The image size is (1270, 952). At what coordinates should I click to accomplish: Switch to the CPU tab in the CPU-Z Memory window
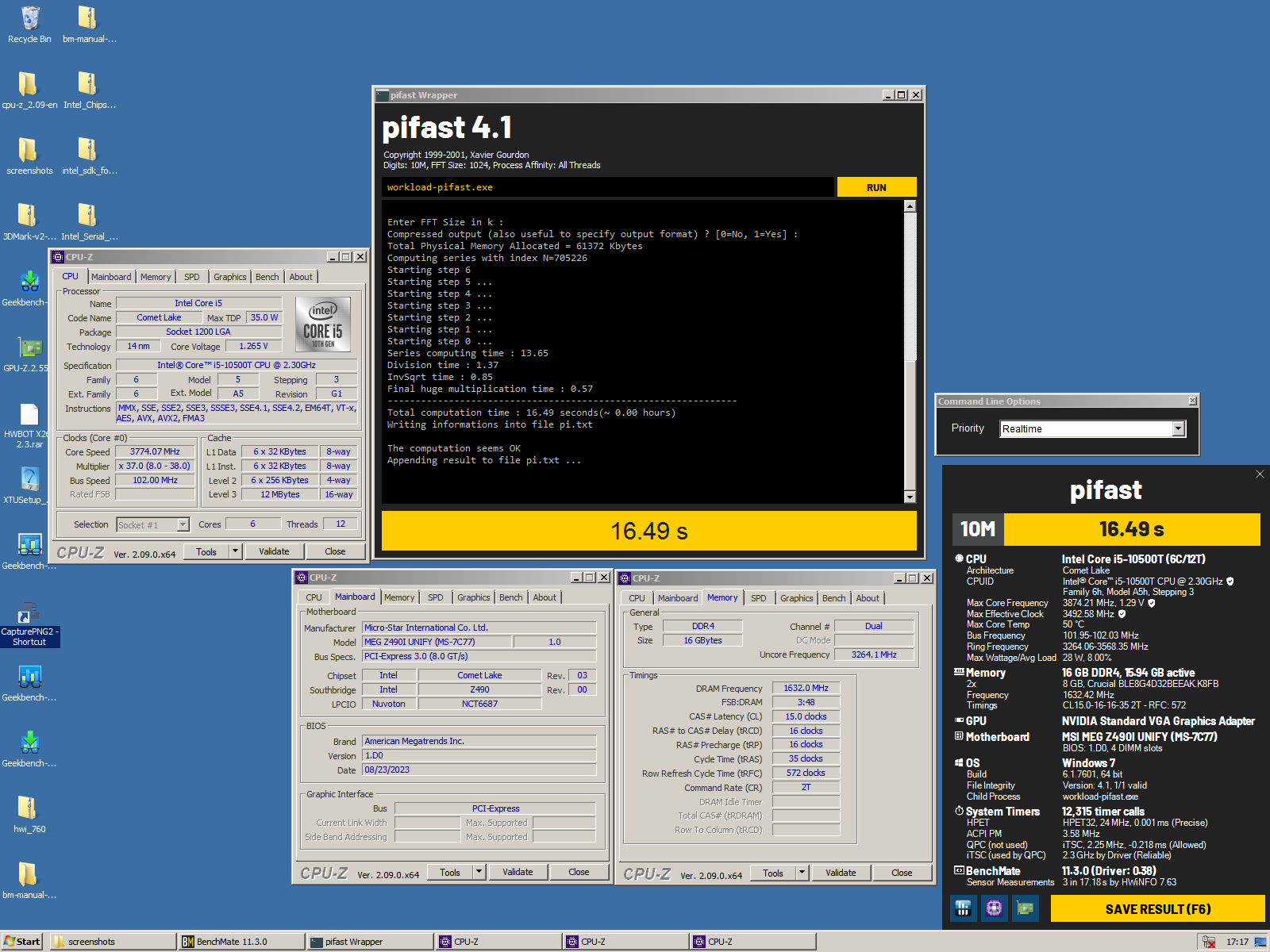[637, 598]
